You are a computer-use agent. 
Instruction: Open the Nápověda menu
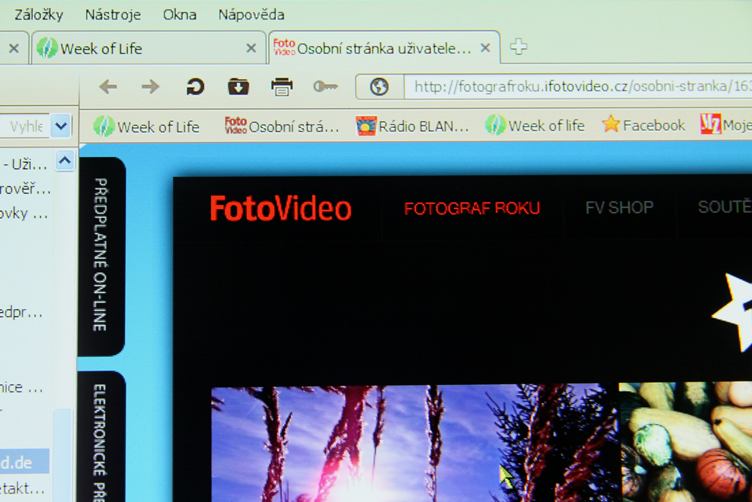pos(251,15)
